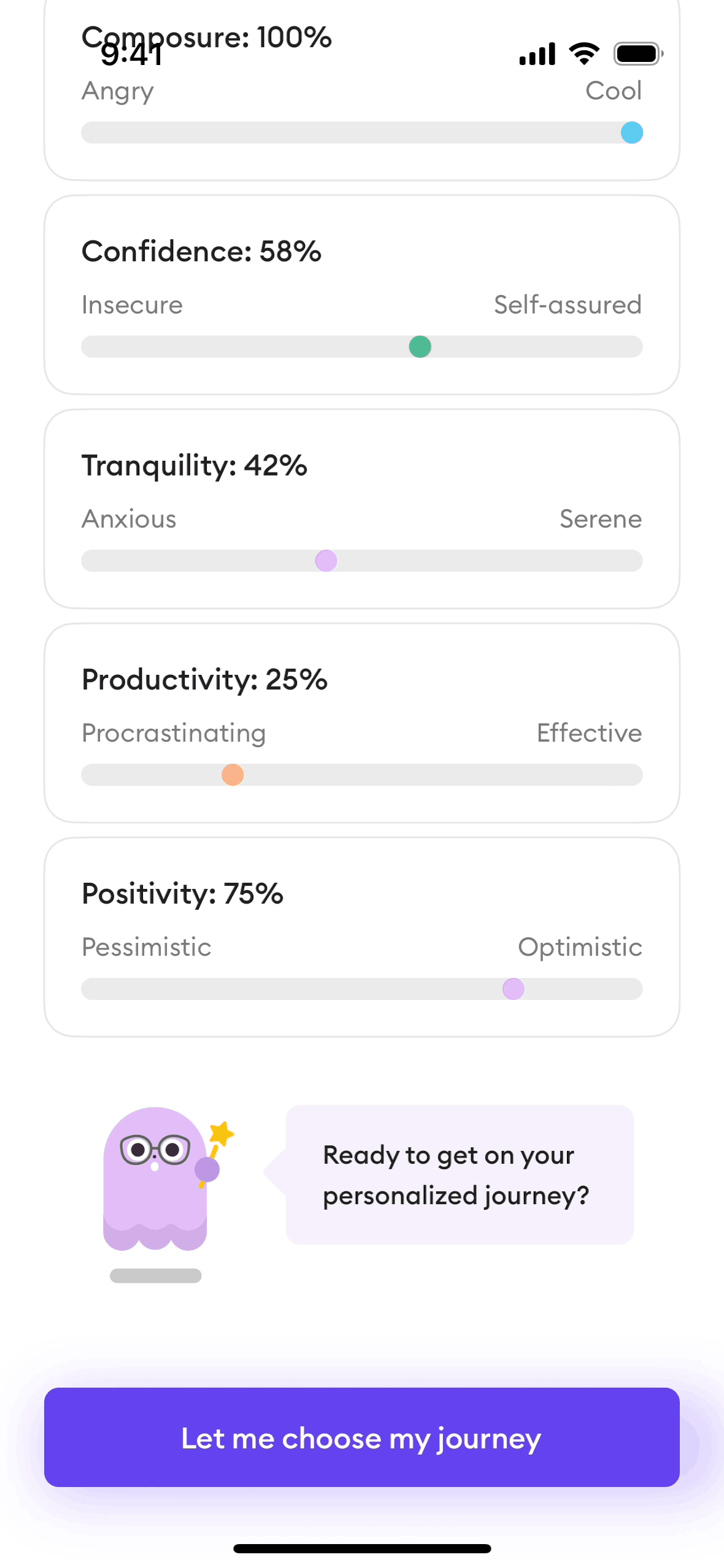Click the purple Positivity slider handle
Image resolution: width=724 pixels, height=1568 pixels.
[x=513, y=989]
